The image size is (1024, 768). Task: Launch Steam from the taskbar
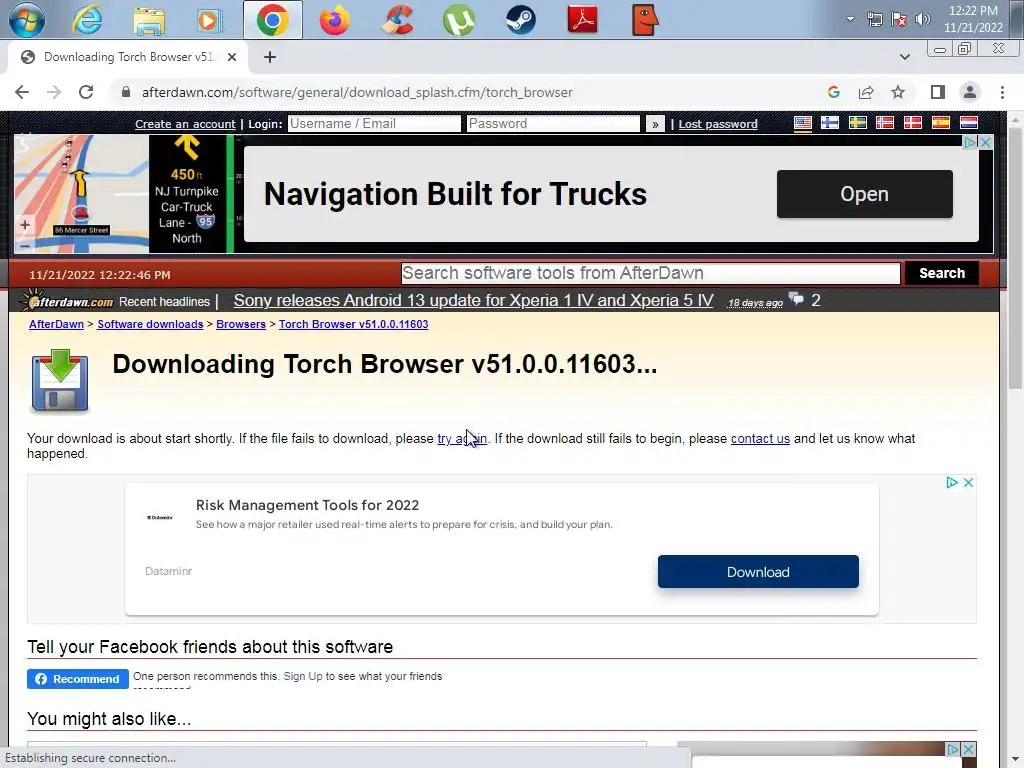click(521, 20)
